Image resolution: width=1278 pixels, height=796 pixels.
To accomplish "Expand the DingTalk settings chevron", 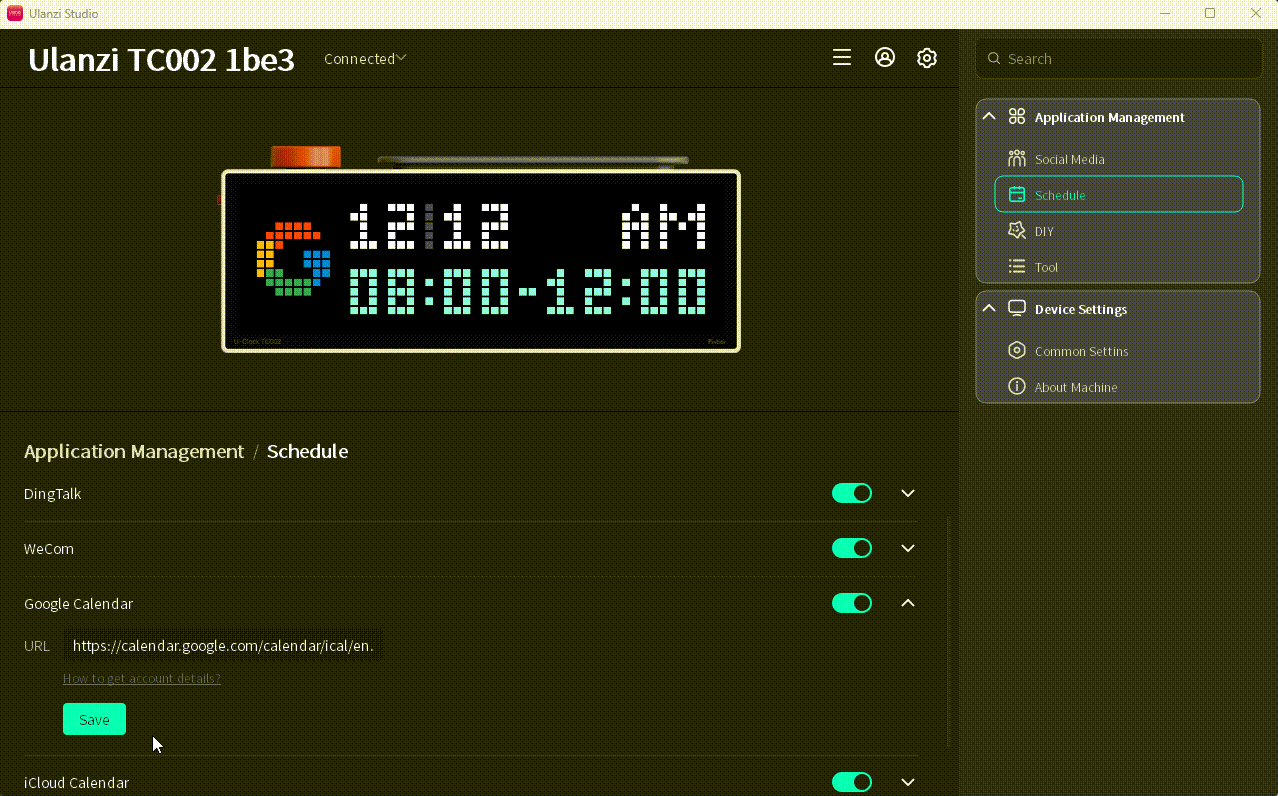I will click(x=908, y=493).
